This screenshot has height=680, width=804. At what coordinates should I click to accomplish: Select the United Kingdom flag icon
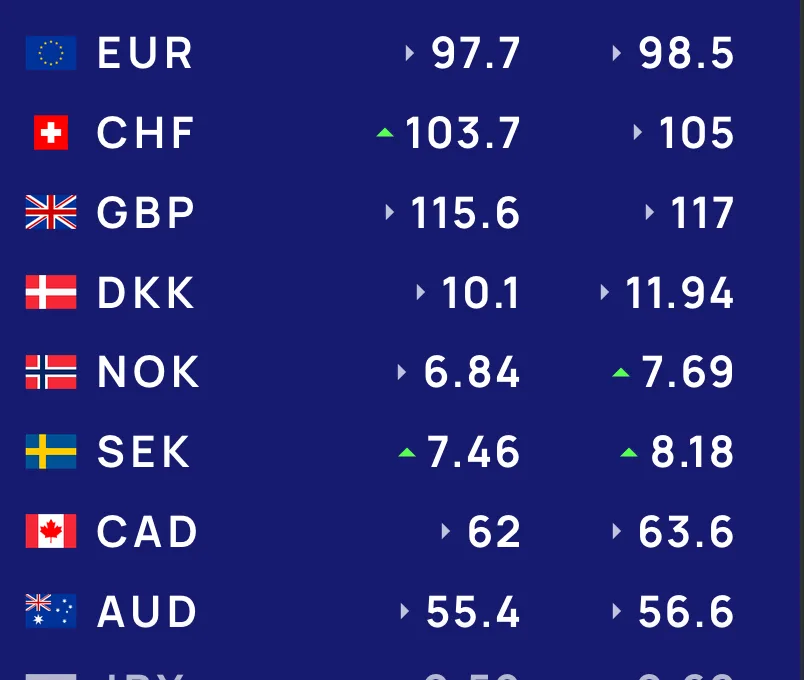point(51,212)
